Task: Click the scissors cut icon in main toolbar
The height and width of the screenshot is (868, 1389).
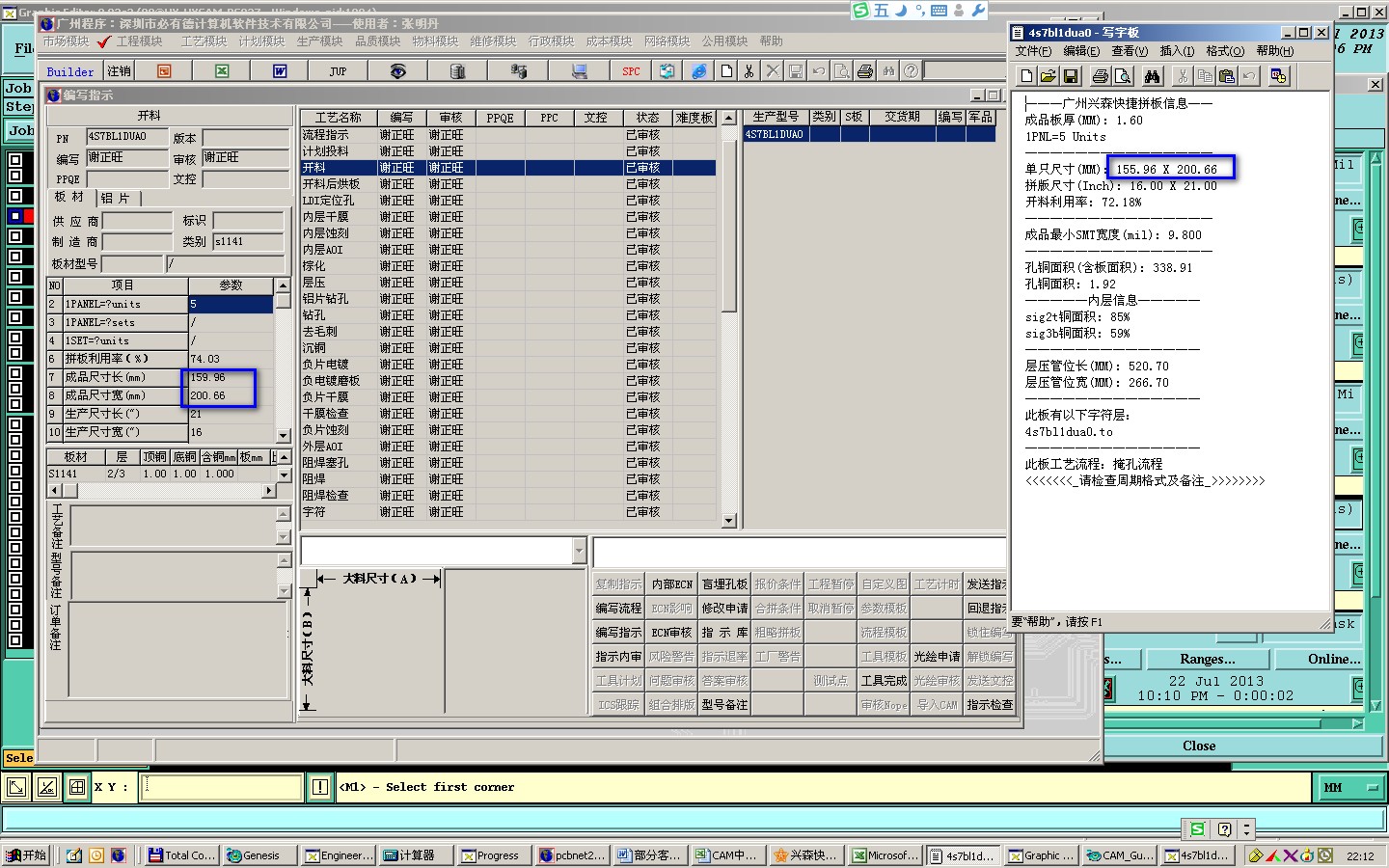Action: (749, 71)
